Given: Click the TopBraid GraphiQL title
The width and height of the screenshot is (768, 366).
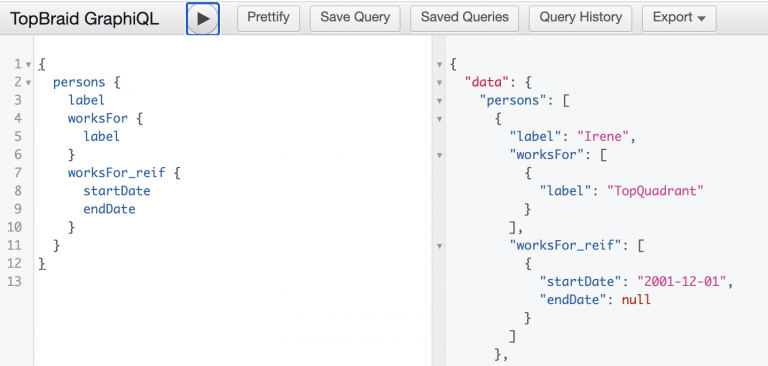Looking at the screenshot, I should click(84, 19).
